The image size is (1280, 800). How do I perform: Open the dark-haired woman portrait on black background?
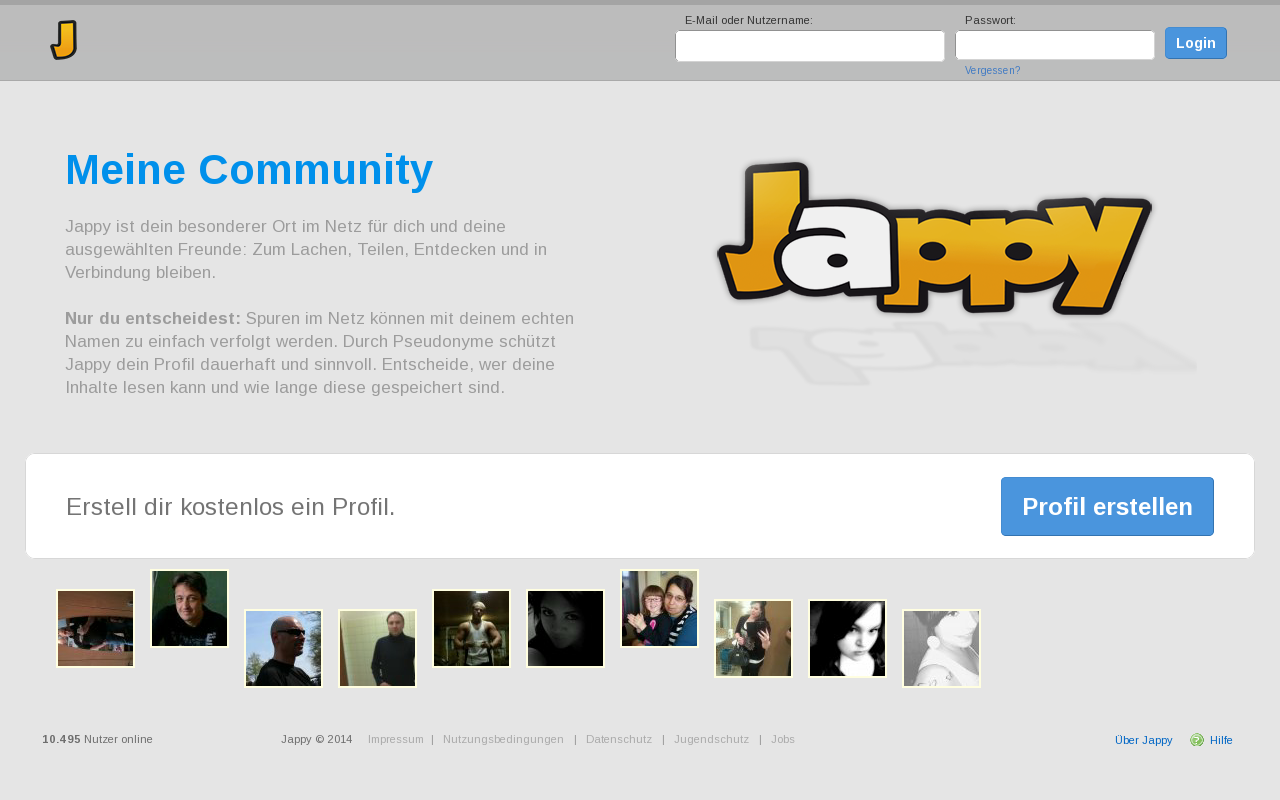tap(566, 628)
